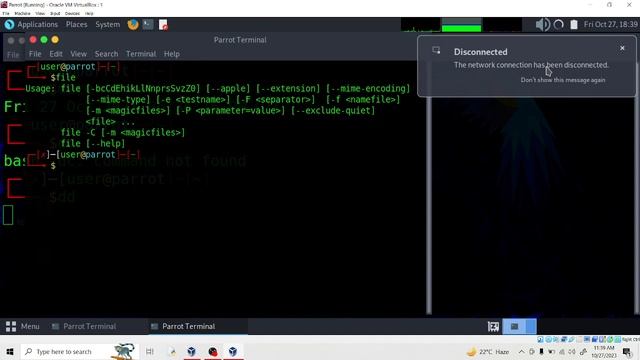Open the VirtualBox Input menu

55,13
